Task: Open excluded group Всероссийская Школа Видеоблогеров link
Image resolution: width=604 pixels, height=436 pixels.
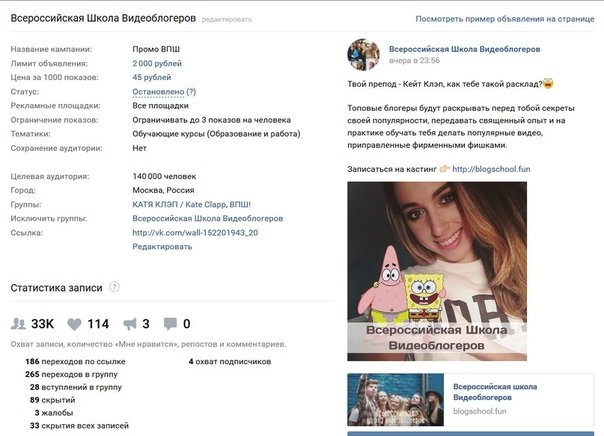Action: click(x=208, y=218)
